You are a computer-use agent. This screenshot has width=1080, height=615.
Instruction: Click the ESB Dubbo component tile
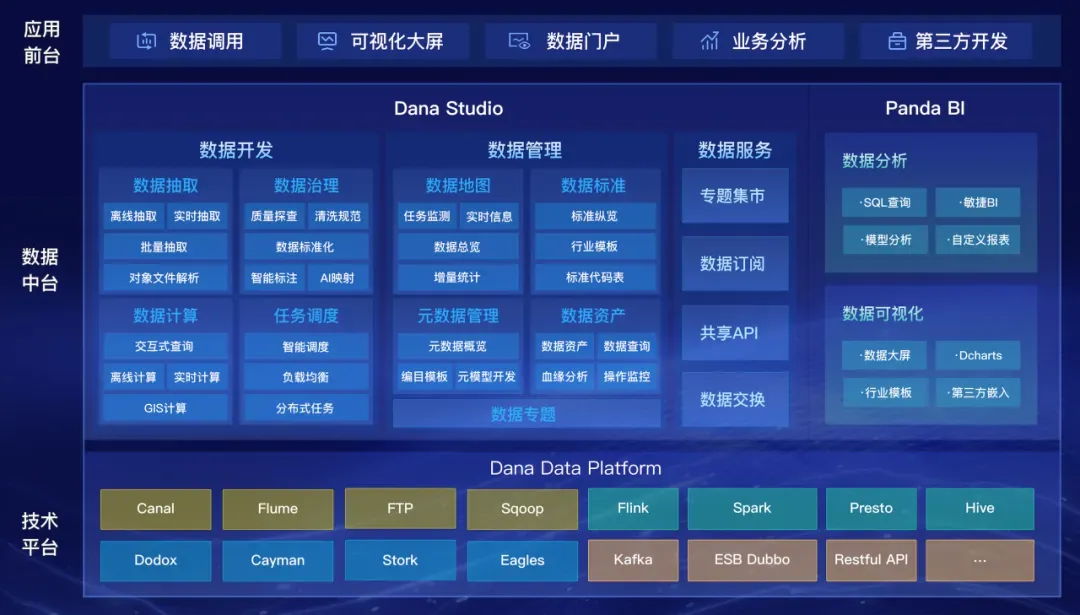[752, 560]
